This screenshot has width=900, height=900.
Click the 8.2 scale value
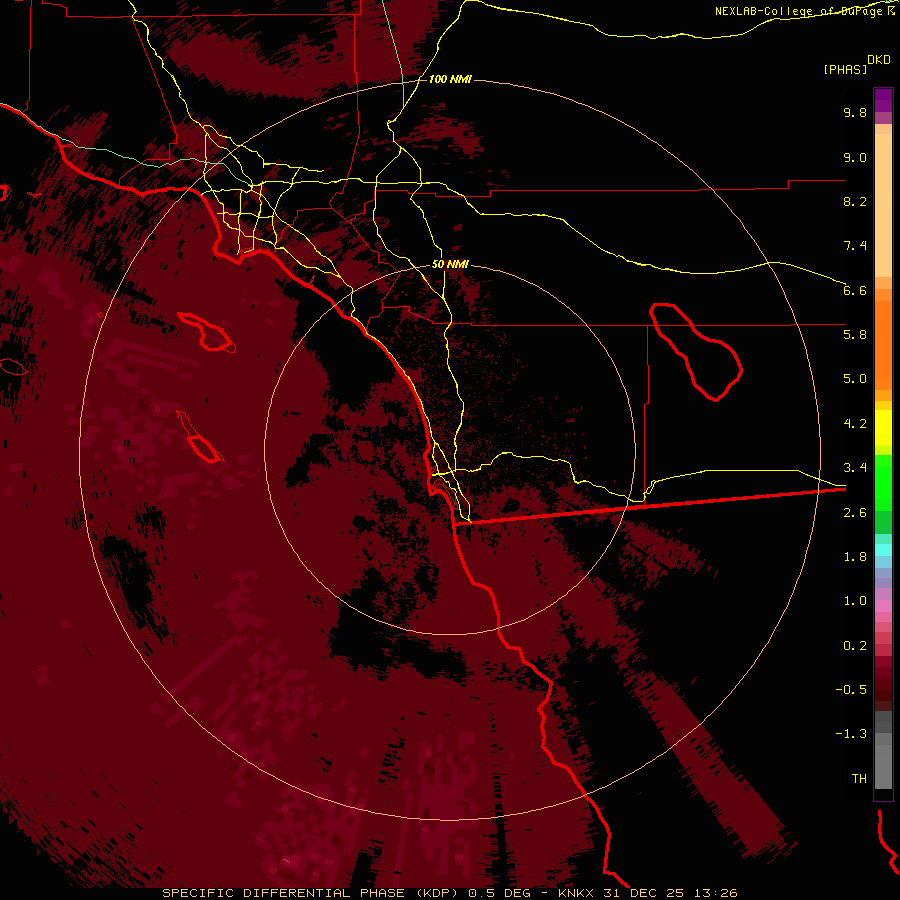(855, 201)
